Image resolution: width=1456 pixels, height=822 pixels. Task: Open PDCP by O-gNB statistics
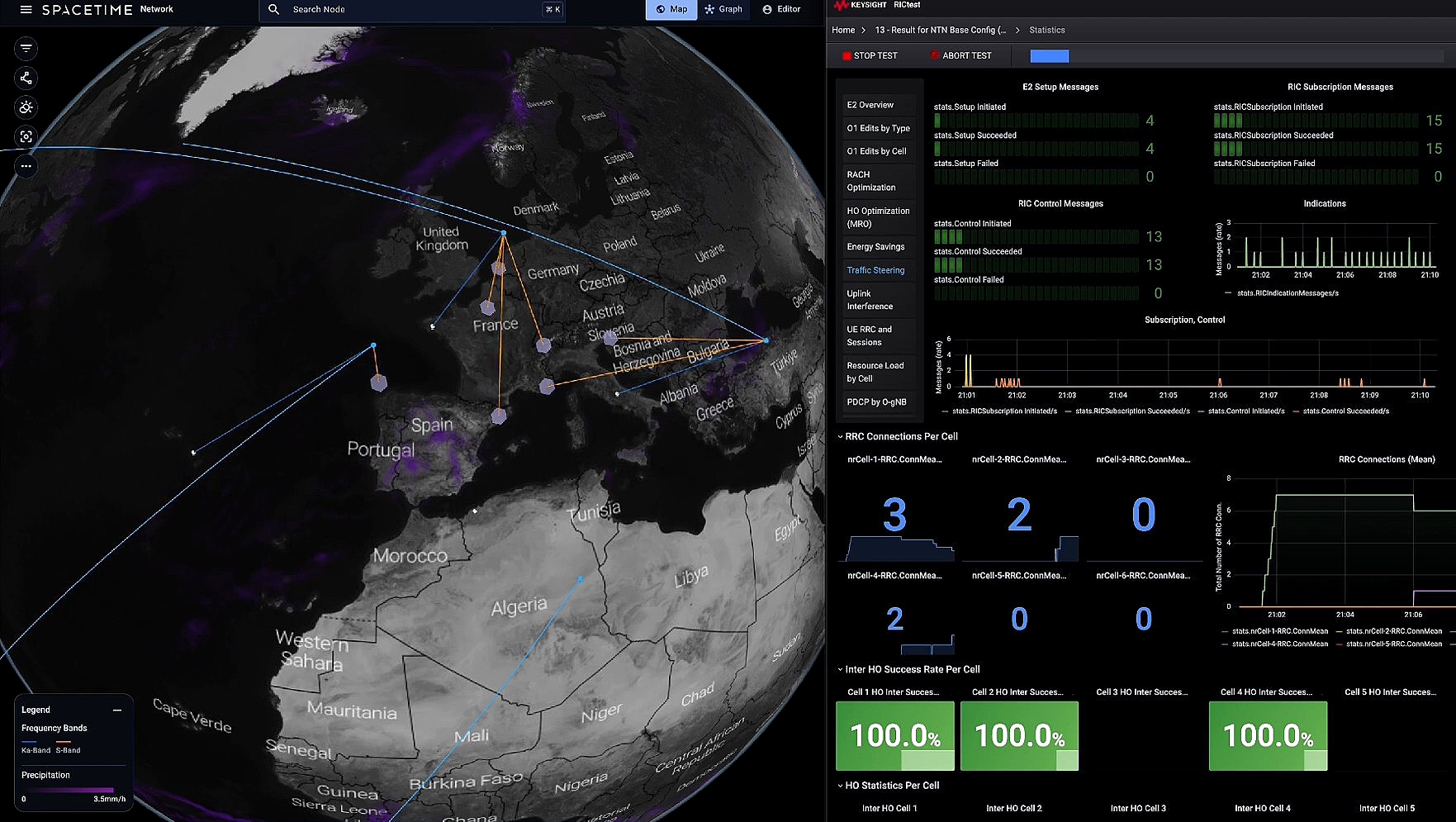coord(879,402)
